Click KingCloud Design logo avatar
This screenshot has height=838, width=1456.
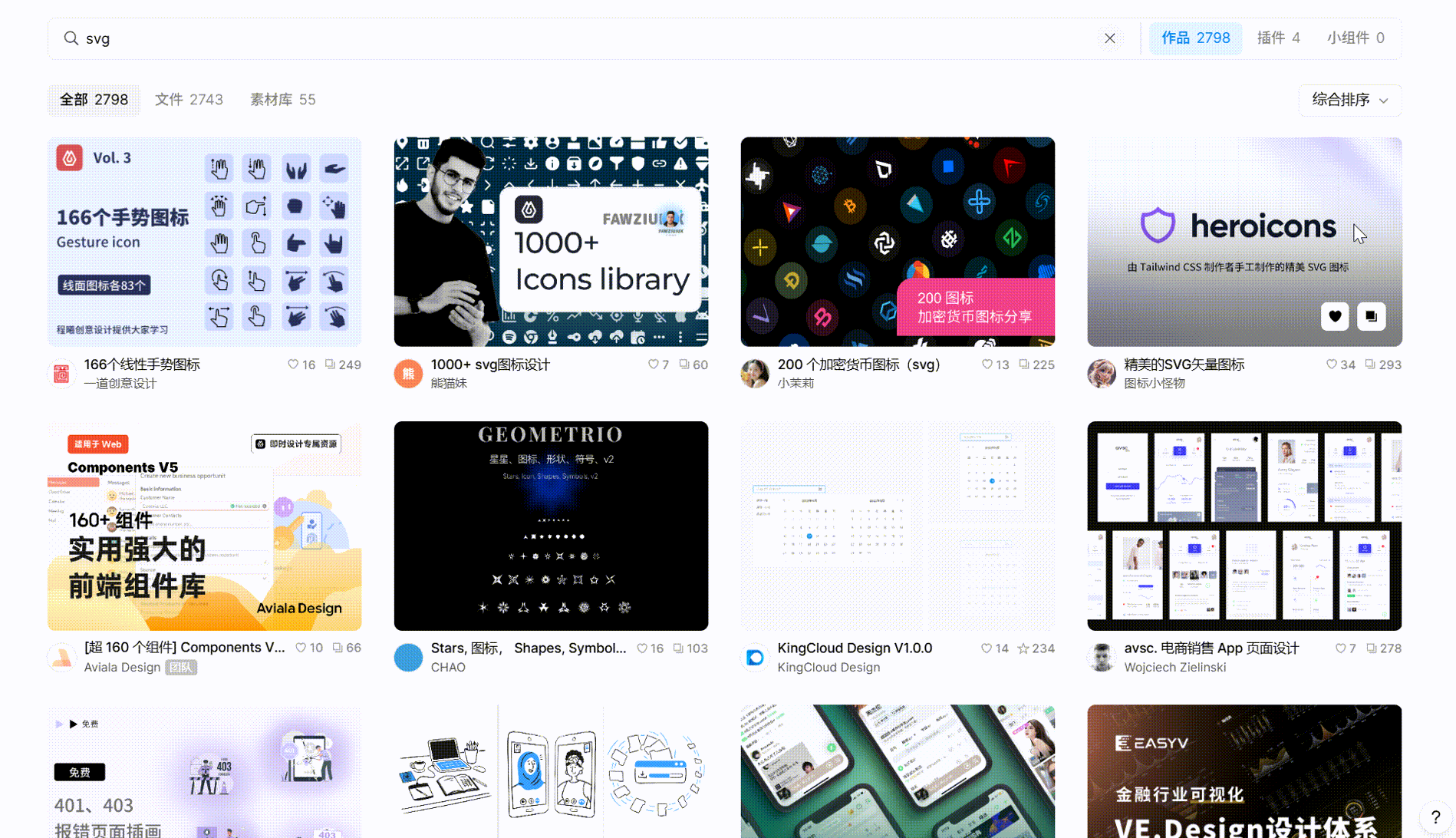[x=755, y=658]
